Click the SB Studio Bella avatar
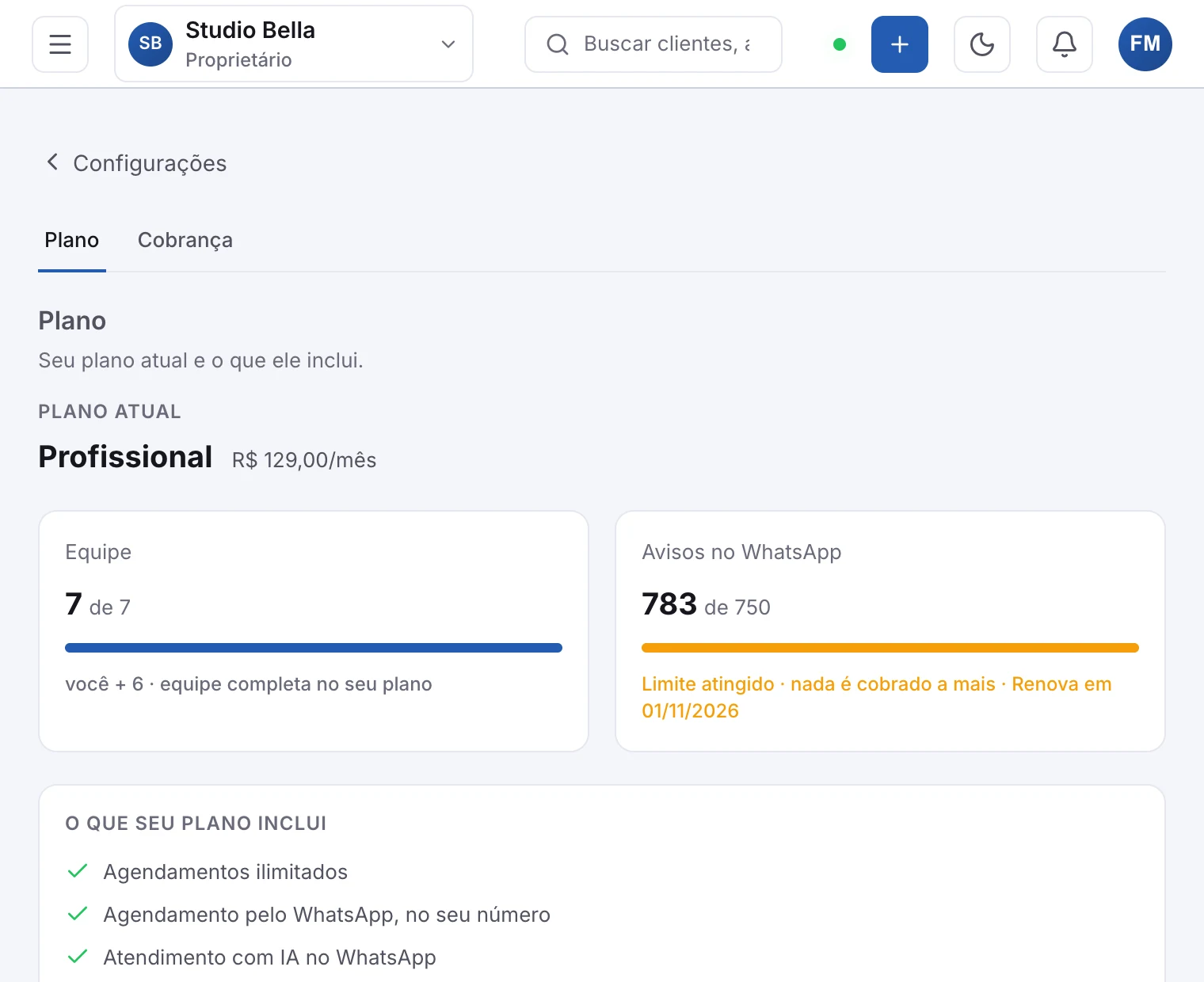Image resolution: width=1204 pixels, height=982 pixels. pos(150,44)
